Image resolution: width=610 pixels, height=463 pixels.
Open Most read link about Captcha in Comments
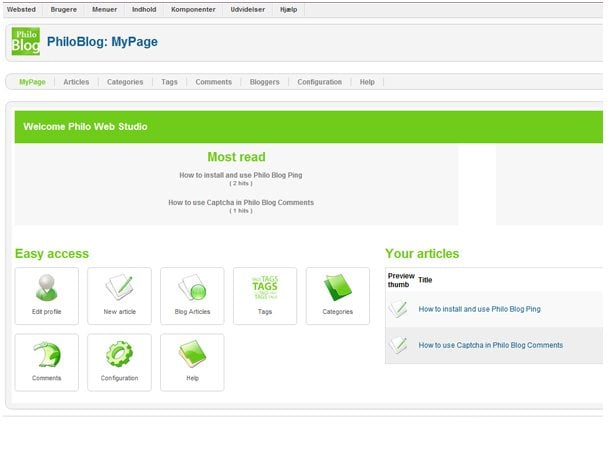241,202
